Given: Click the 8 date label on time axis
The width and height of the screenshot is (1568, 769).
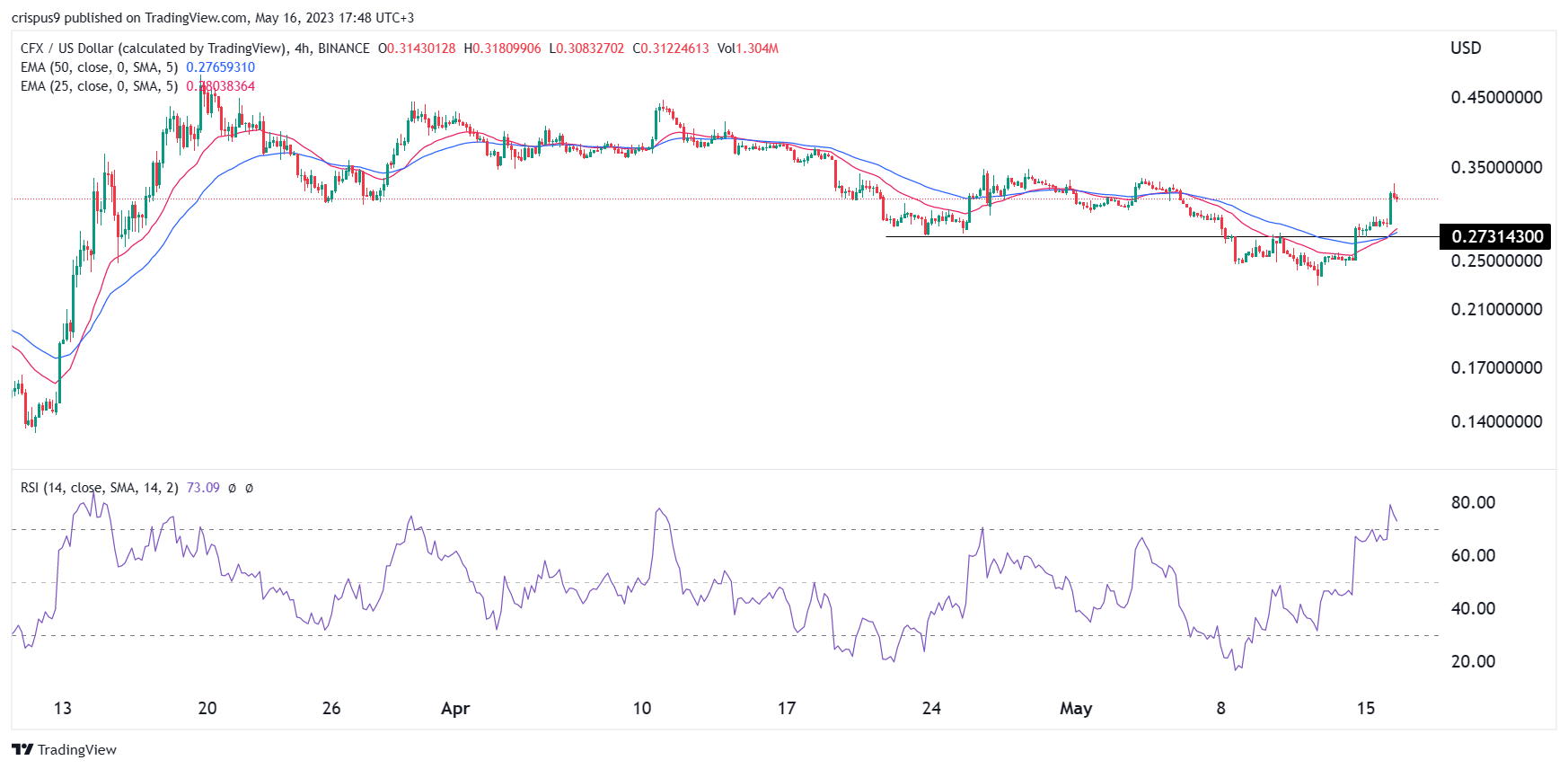Looking at the screenshot, I should (1220, 708).
